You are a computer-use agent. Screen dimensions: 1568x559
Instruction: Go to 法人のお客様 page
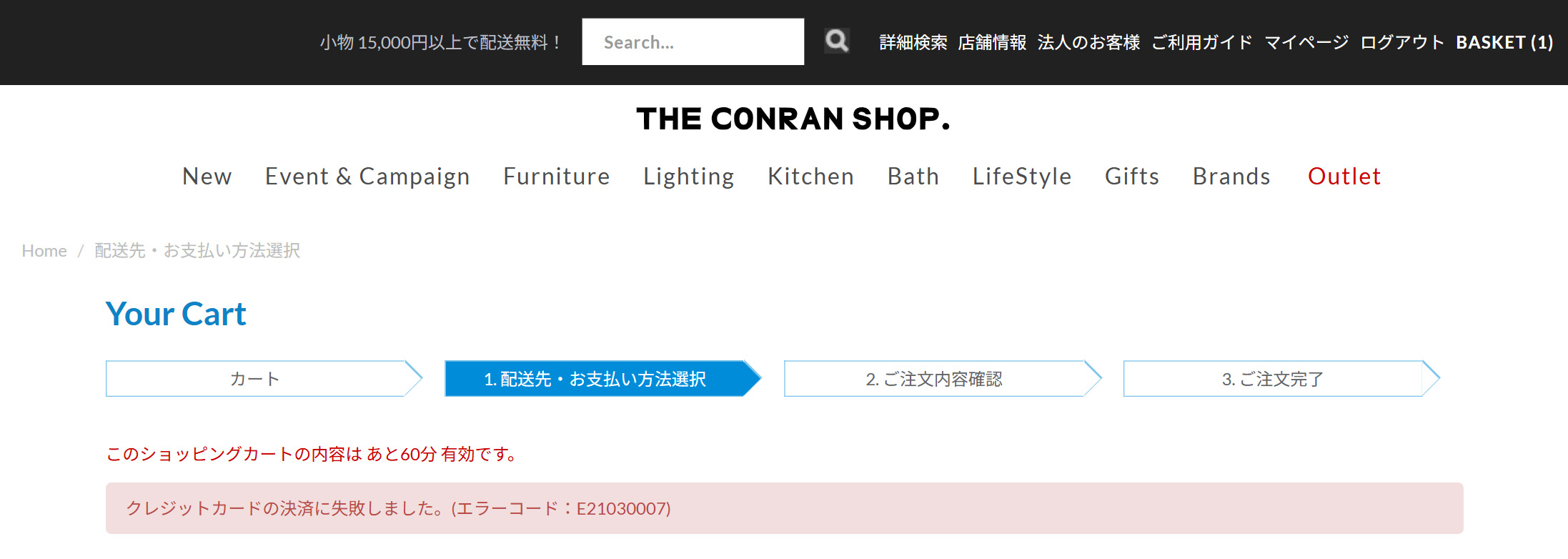pyautogui.click(x=1088, y=43)
